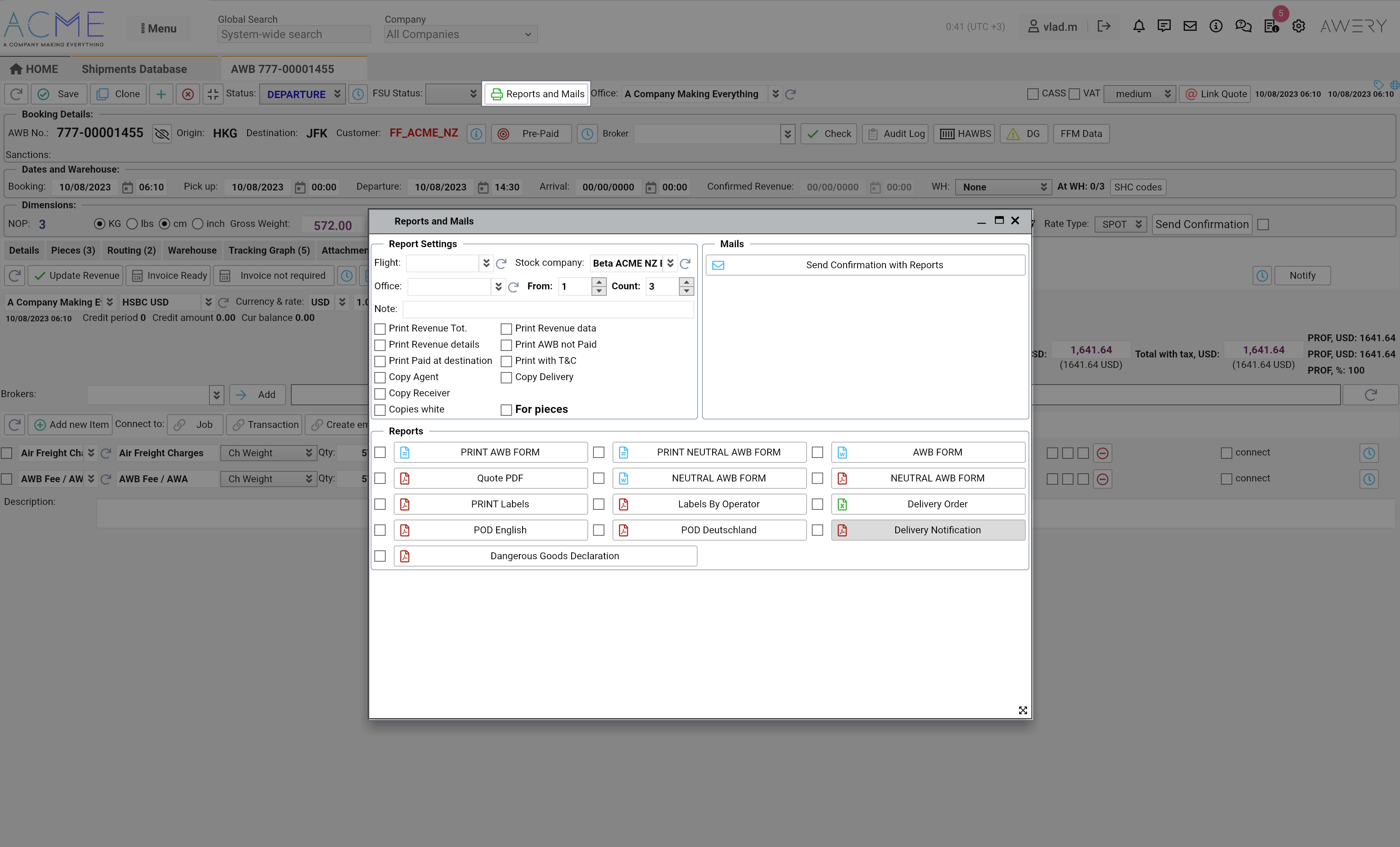1400x847 pixels.
Task: Open the Office dropdown in Report Settings
Action: (x=498, y=287)
